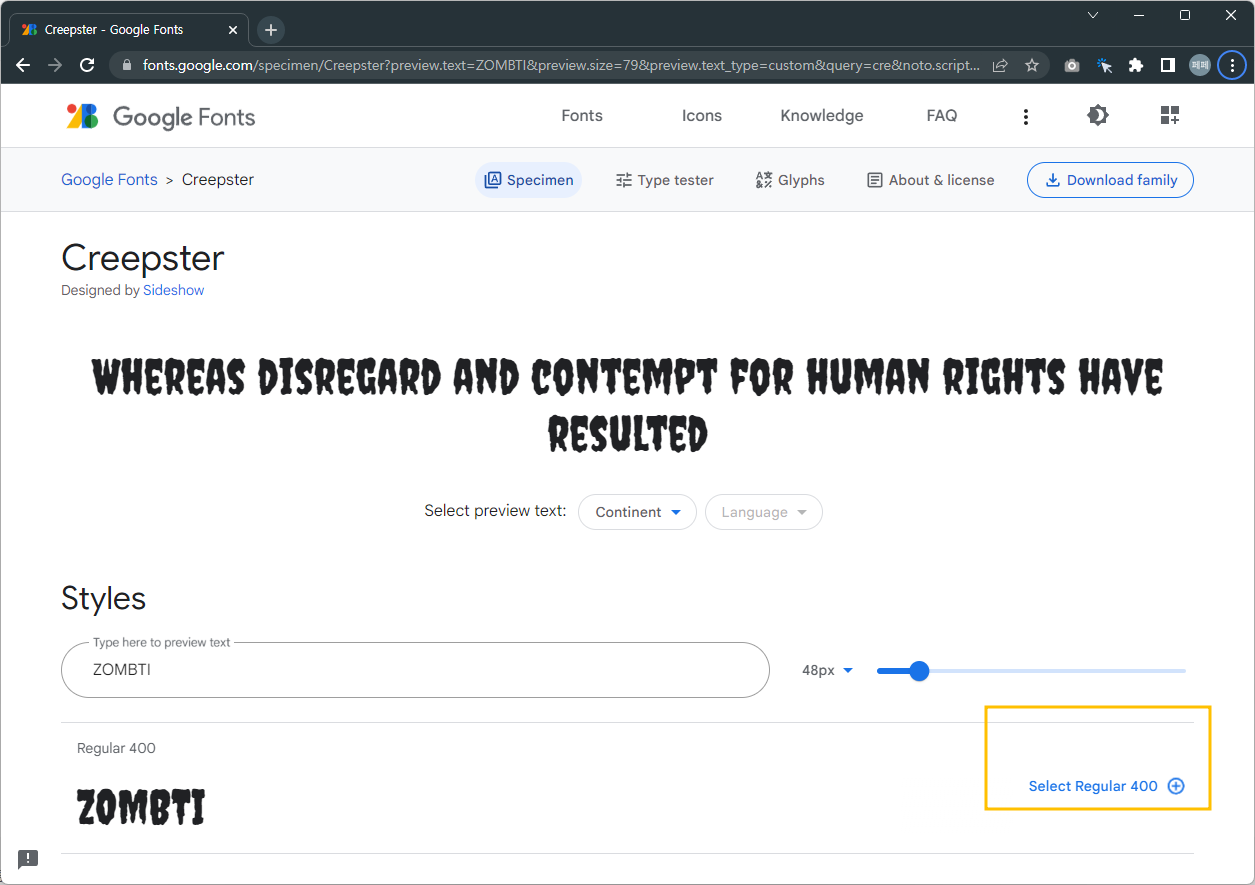This screenshot has height=885, width=1255.
Task: Open the Glyphs tab
Action: (x=790, y=180)
